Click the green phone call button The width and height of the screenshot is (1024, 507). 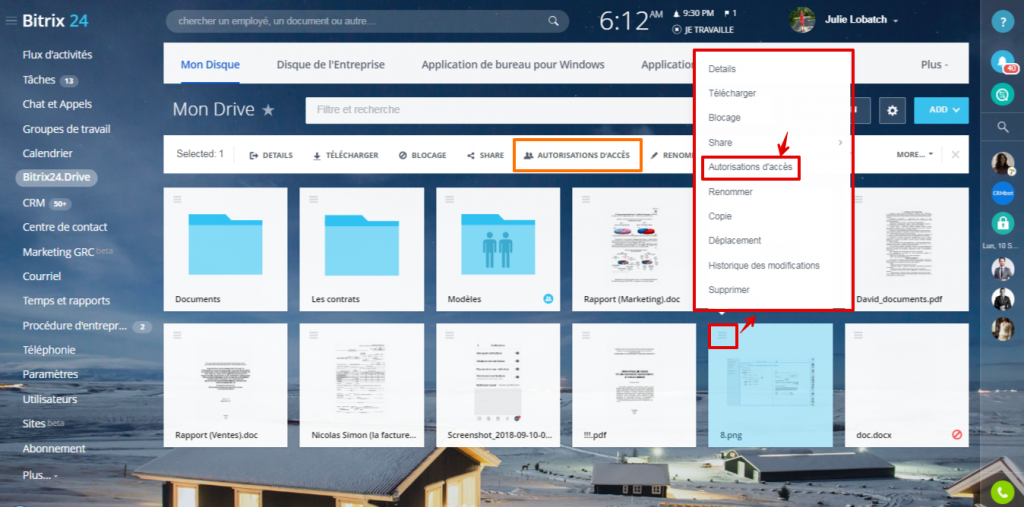(x=1002, y=493)
